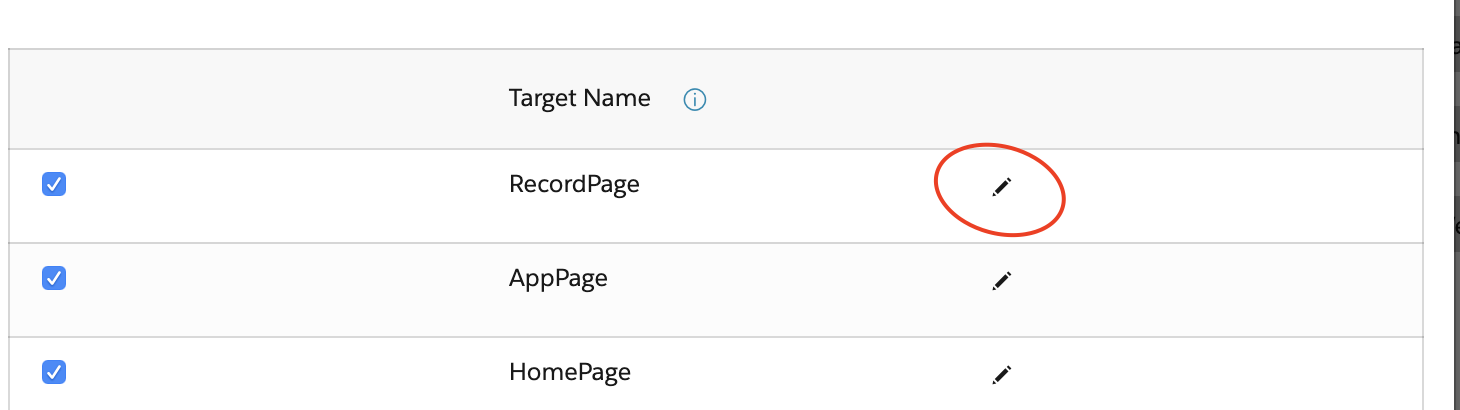Toggle the AppPage row checkbox
This screenshot has width=1460, height=410.
pyautogui.click(x=54, y=278)
